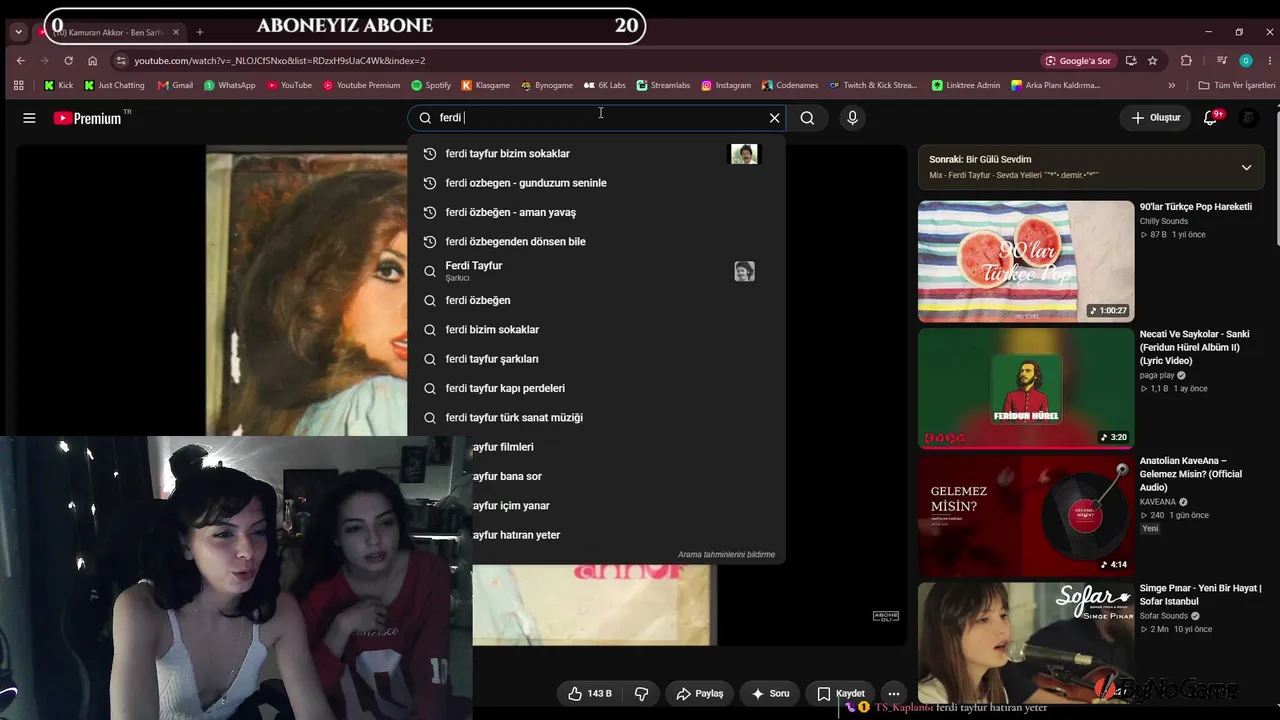Screen dimensions: 1280x720
Task: Open the Tüm Yer İşaretleri folder
Action: point(1236,85)
